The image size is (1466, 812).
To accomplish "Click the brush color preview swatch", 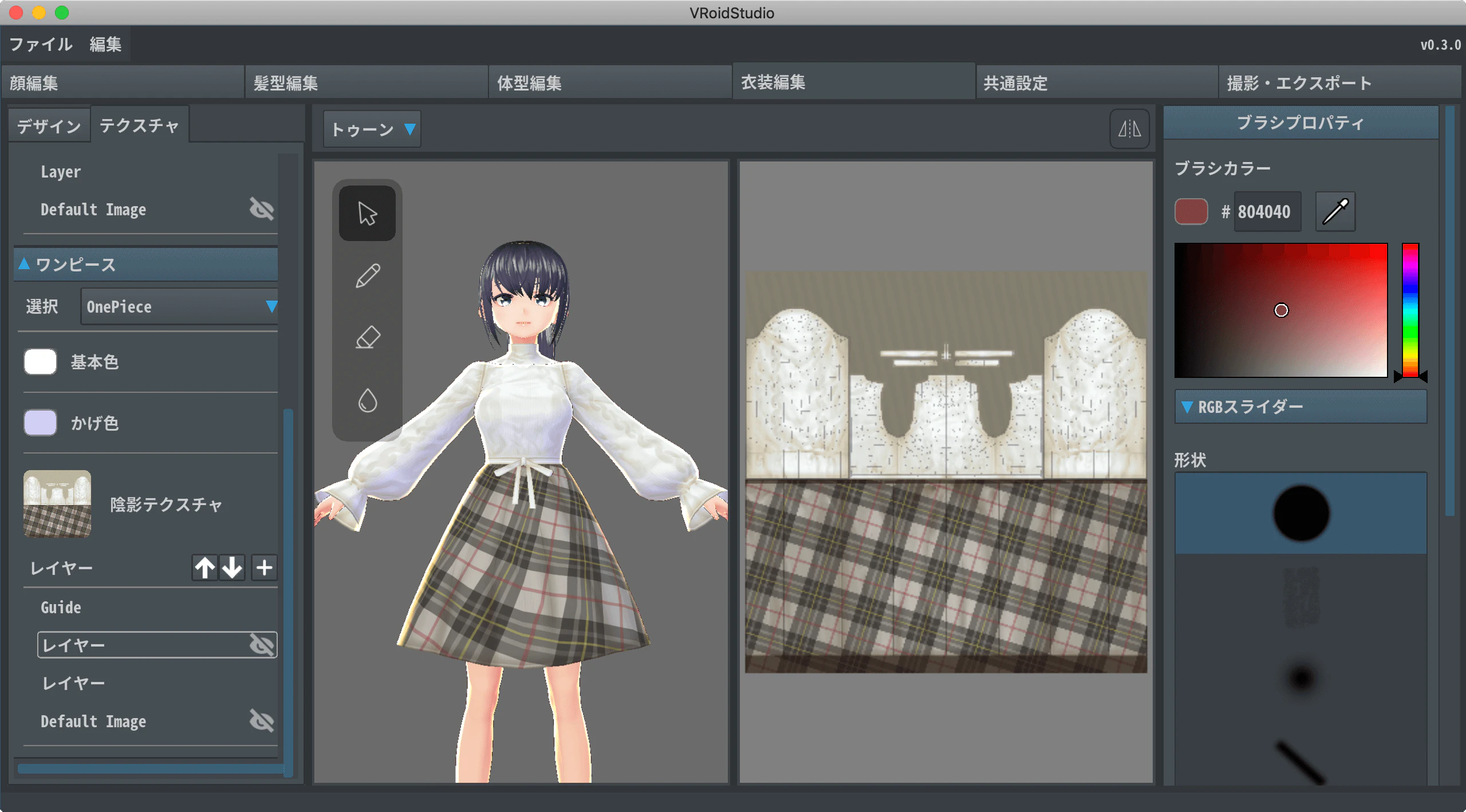I will (x=1191, y=211).
